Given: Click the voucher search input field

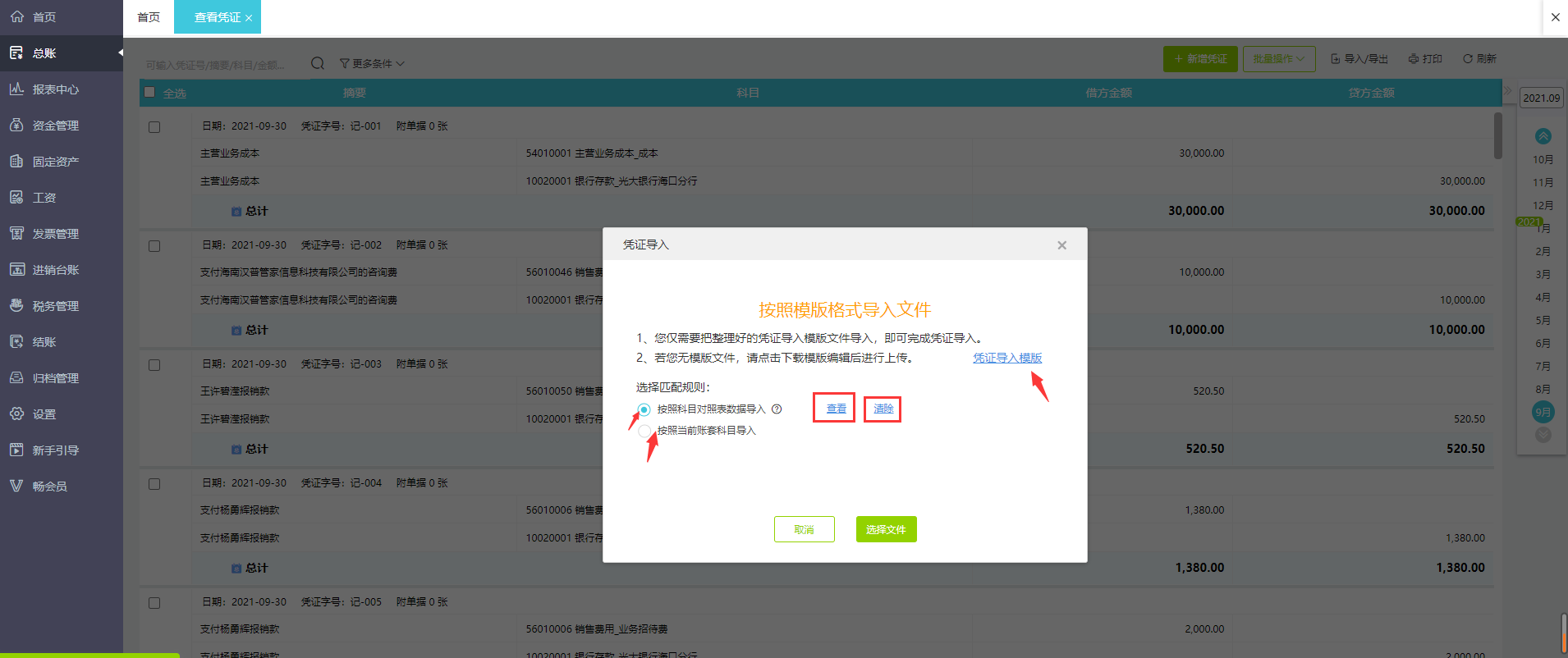Looking at the screenshot, I should [222, 64].
